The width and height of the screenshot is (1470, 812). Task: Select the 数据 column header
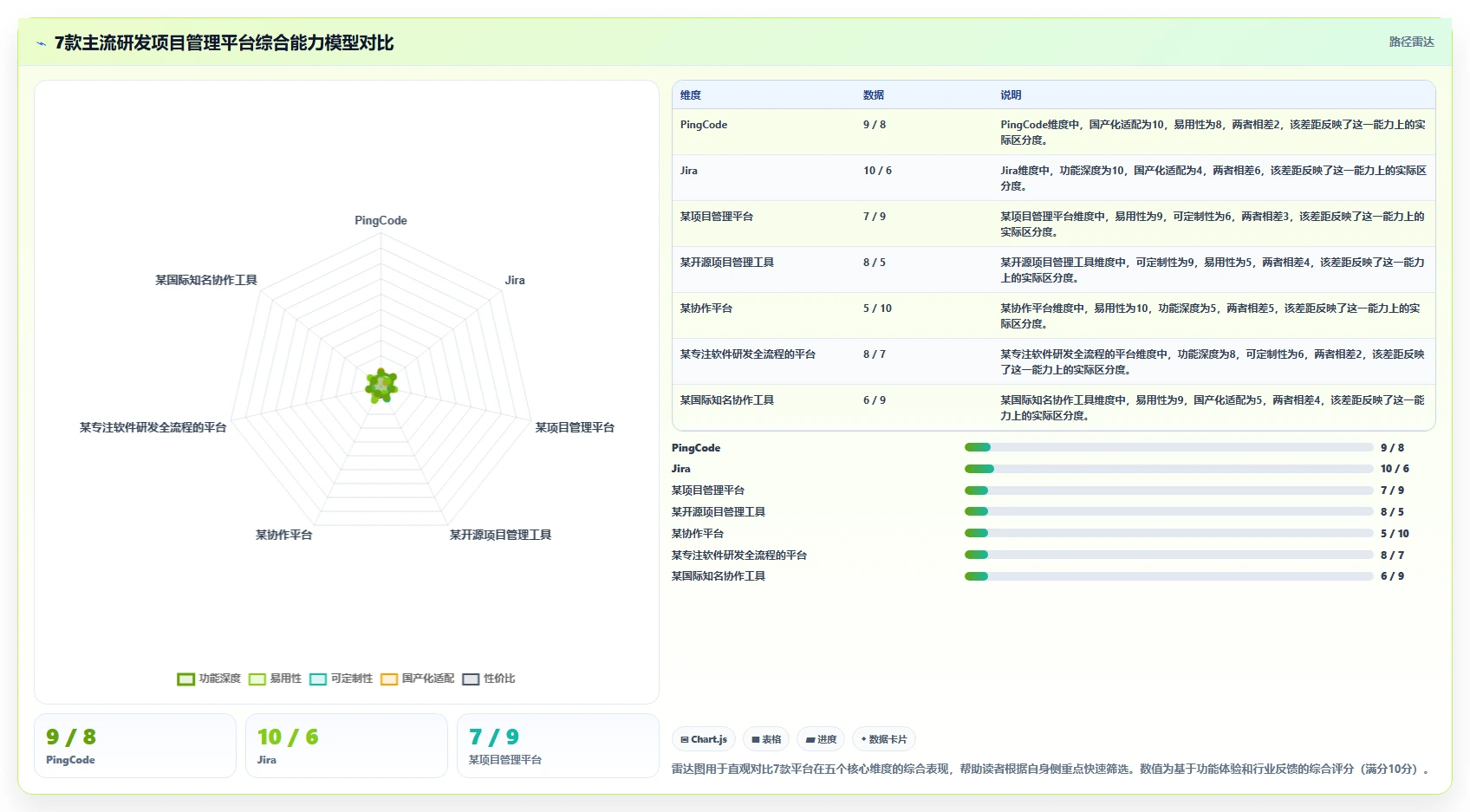point(874,95)
